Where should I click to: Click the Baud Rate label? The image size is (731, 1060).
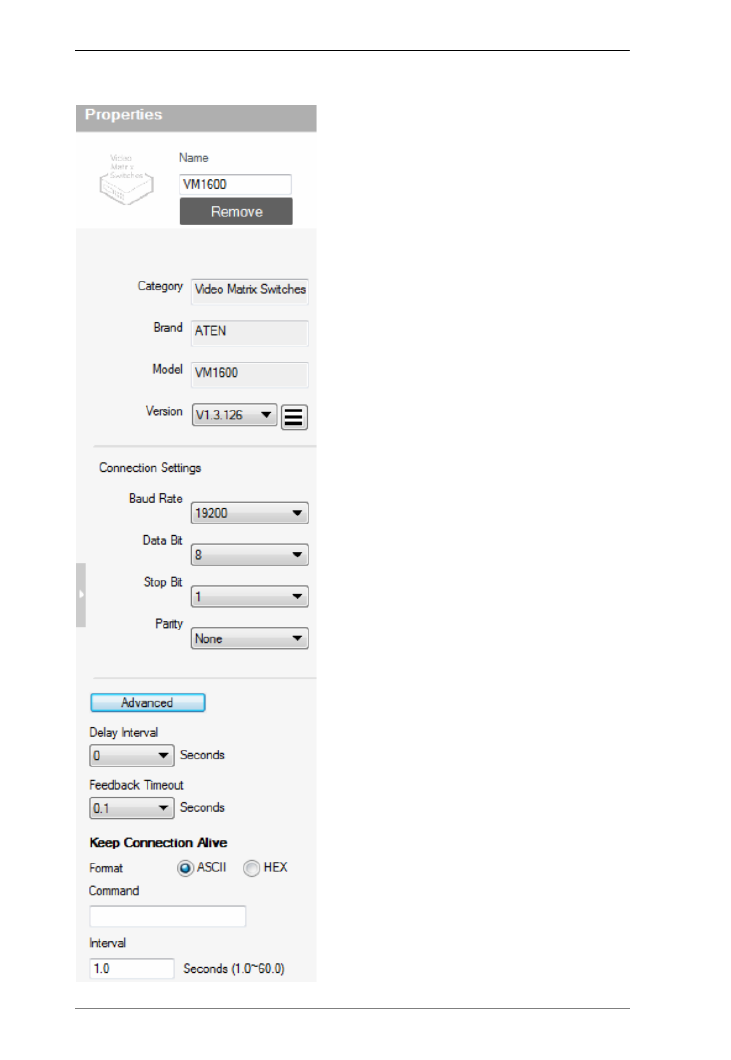click(x=156, y=499)
